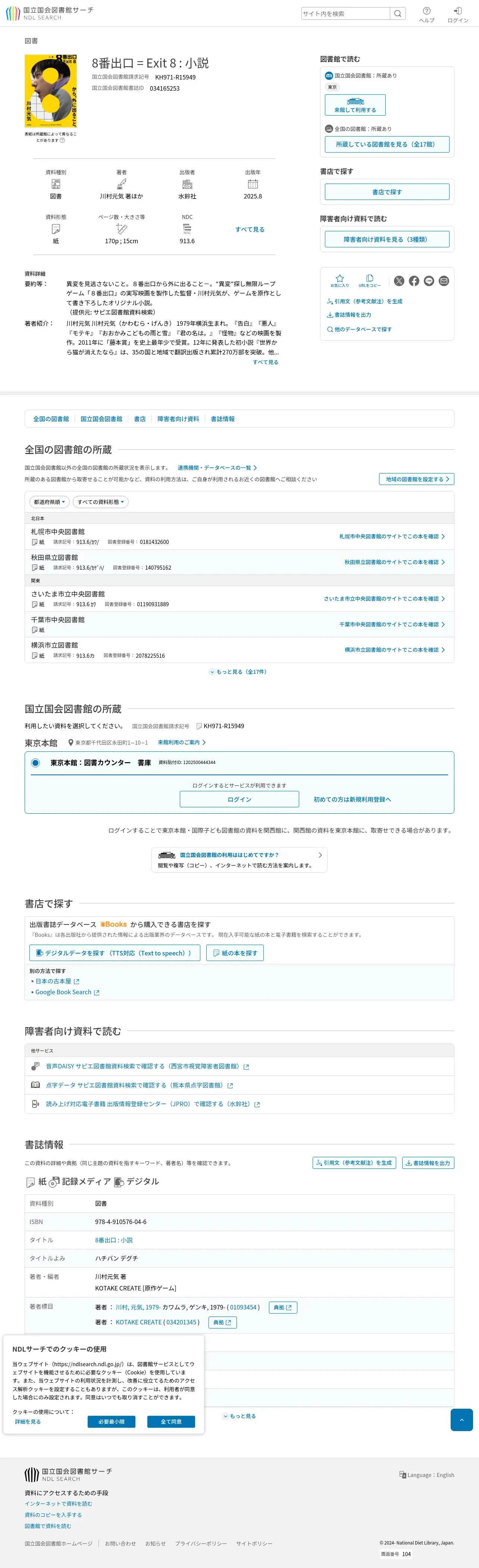Click the 記録メディア disc icon
Viewport: 479px width, 1568px height.
pos(54,1182)
